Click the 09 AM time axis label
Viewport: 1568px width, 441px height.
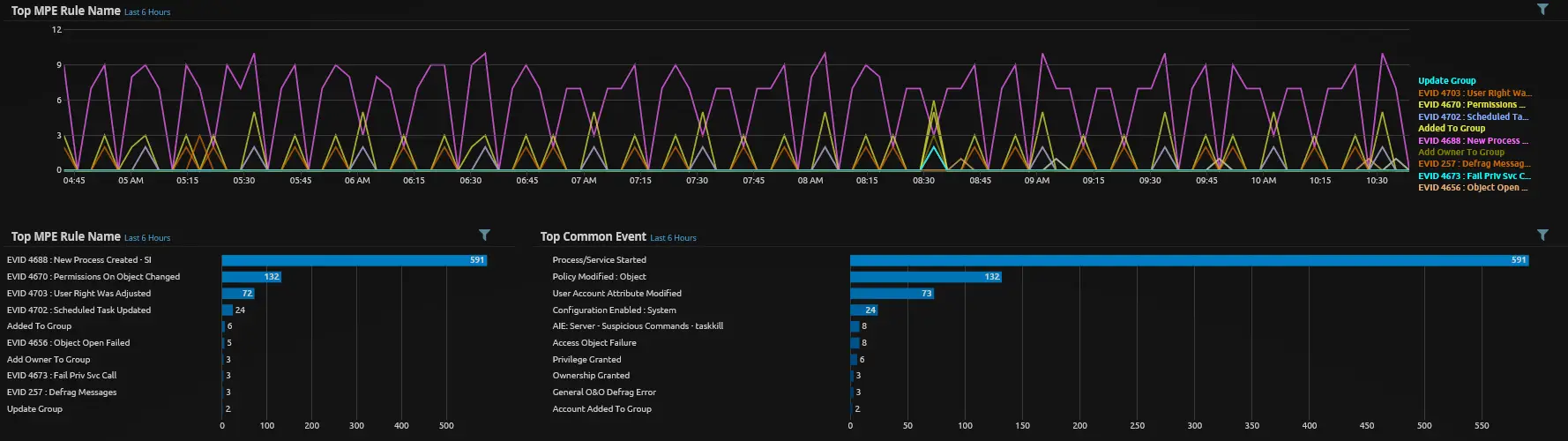pyautogui.click(x=1037, y=181)
